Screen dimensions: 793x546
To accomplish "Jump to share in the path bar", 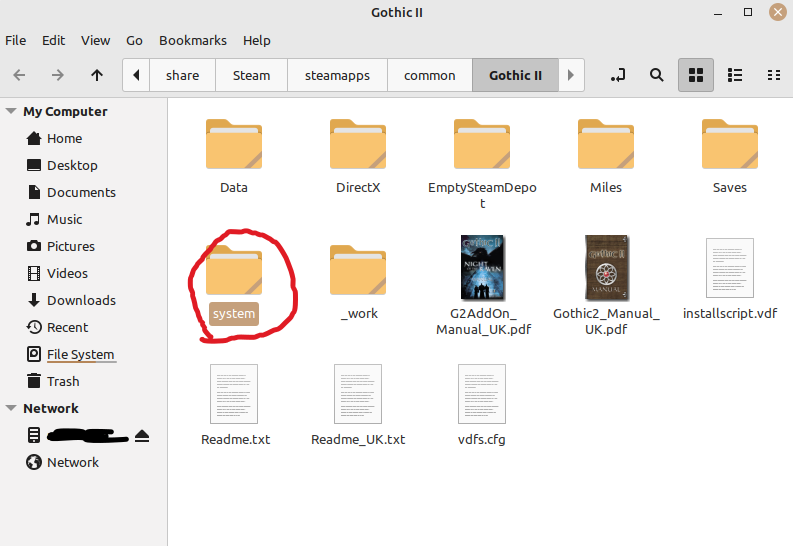I will pyautogui.click(x=183, y=75).
